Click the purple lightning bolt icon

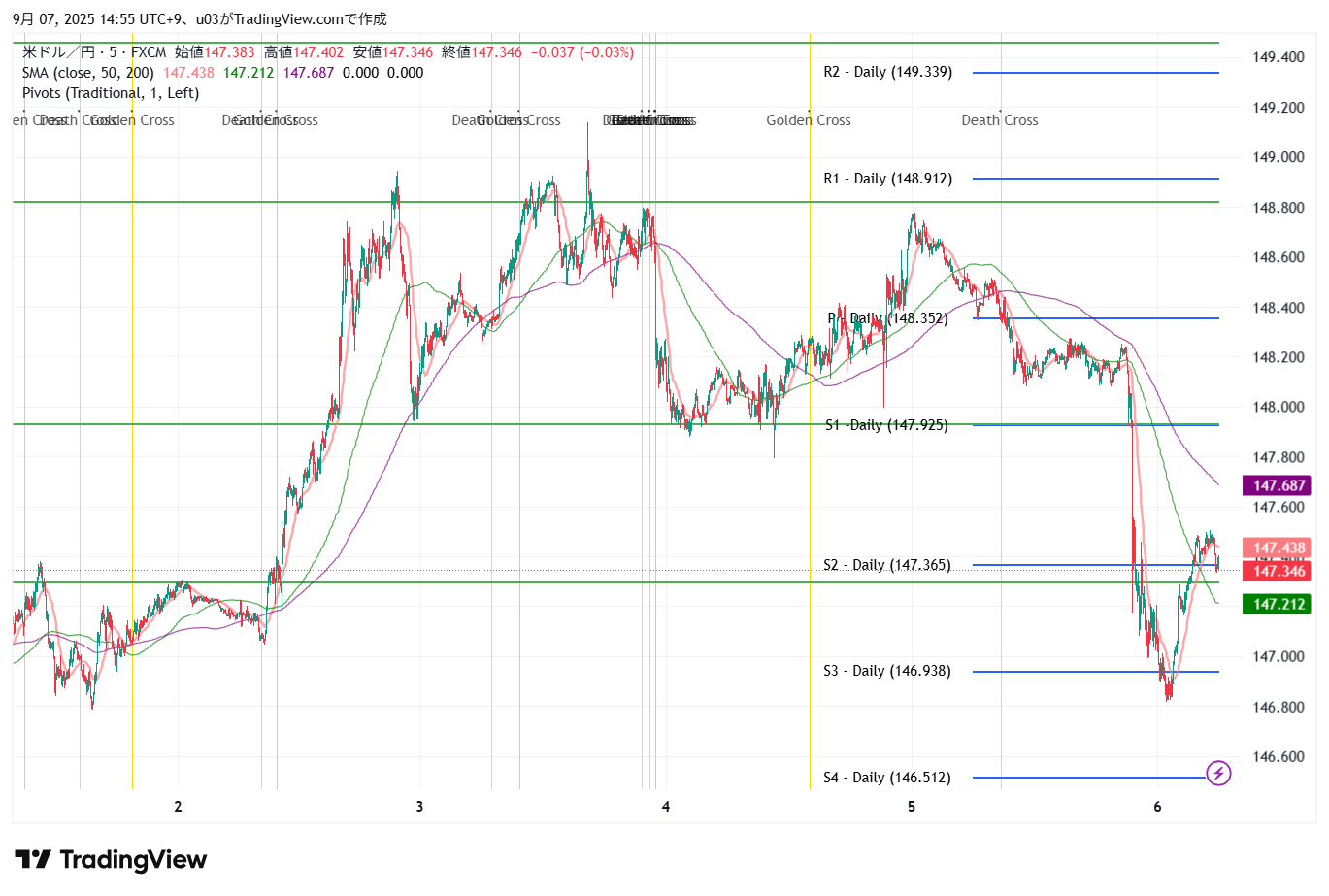click(x=1218, y=774)
